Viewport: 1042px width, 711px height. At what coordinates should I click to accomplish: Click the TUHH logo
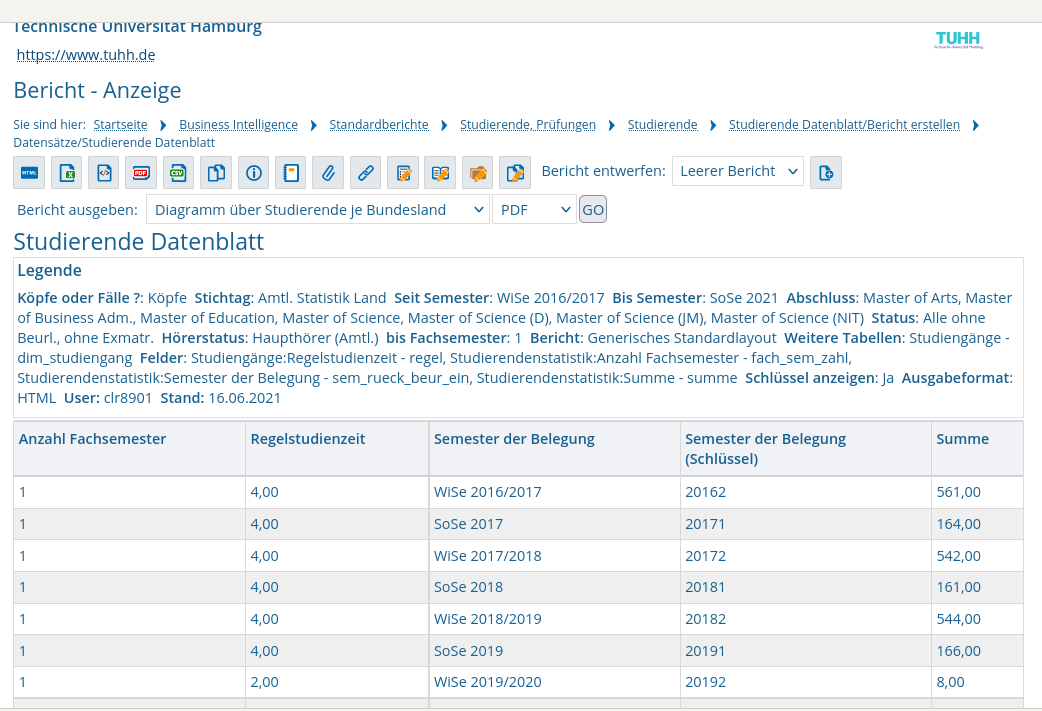pos(958,40)
